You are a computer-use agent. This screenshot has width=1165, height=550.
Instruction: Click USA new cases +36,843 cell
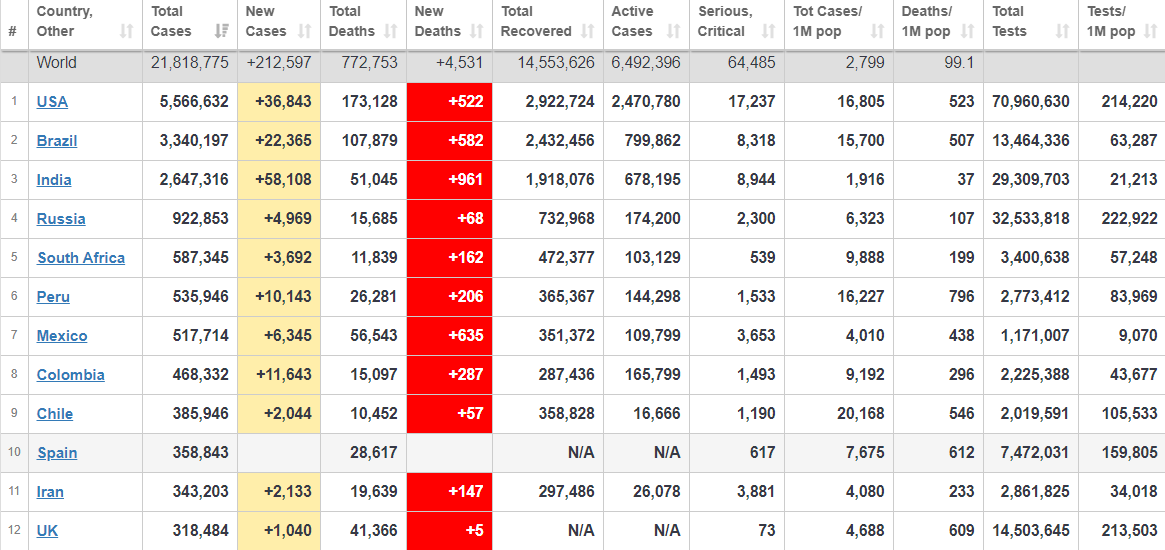(279, 102)
